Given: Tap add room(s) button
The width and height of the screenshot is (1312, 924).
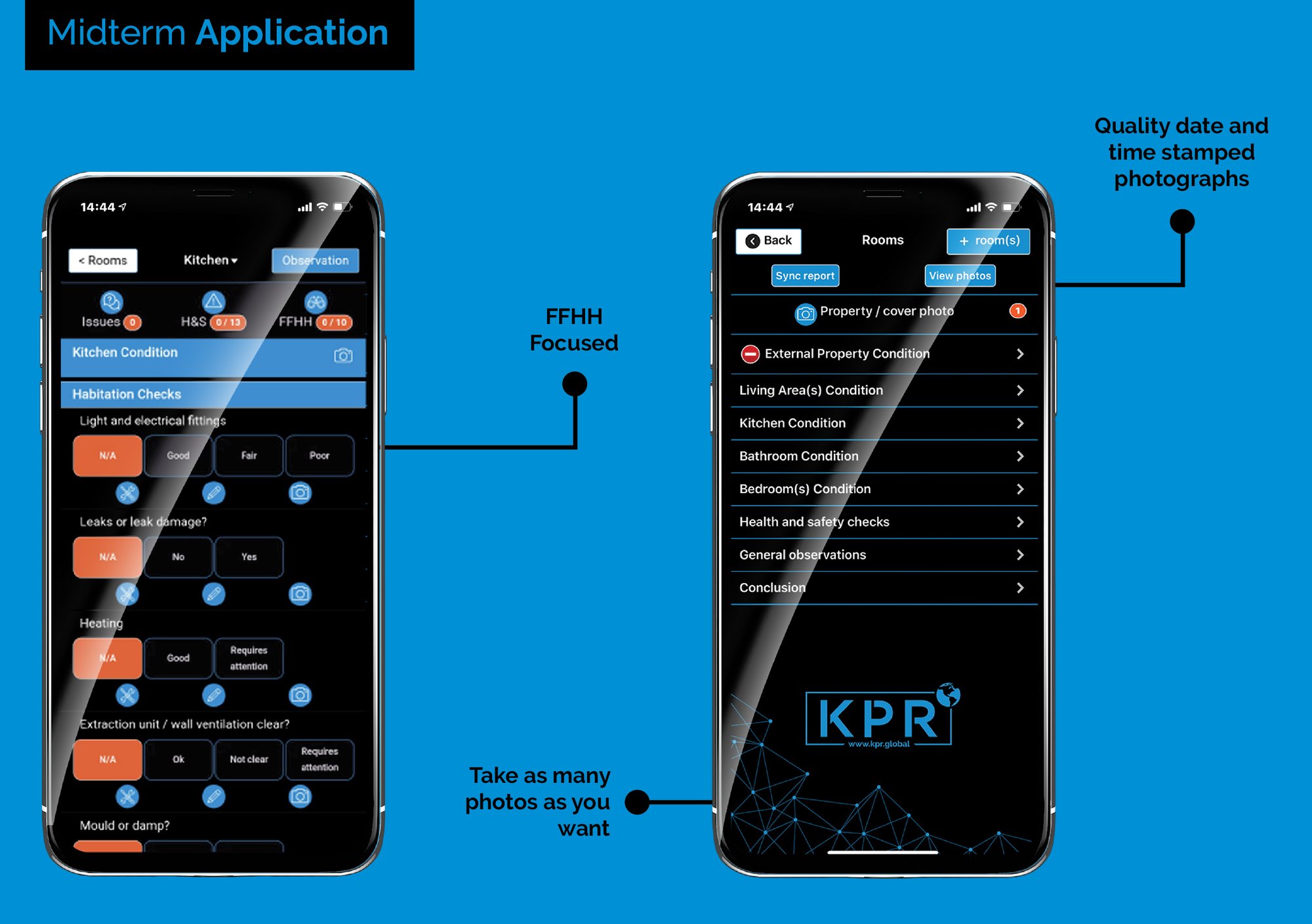Looking at the screenshot, I should click(984, 242).
